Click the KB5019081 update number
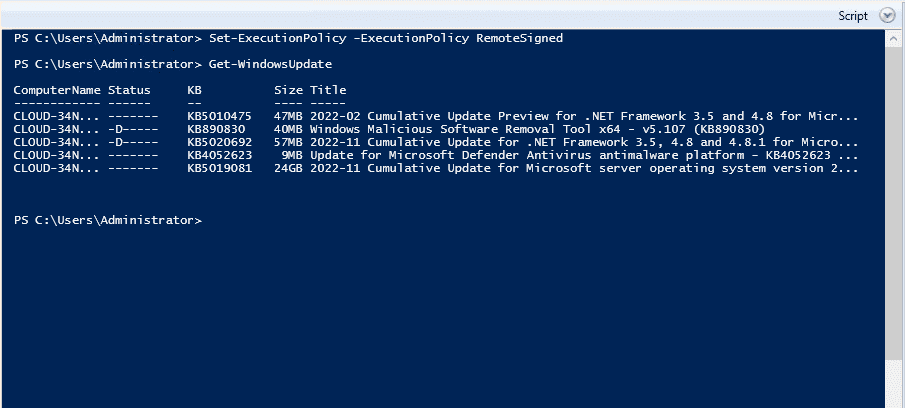 click(x=219, y=168)
